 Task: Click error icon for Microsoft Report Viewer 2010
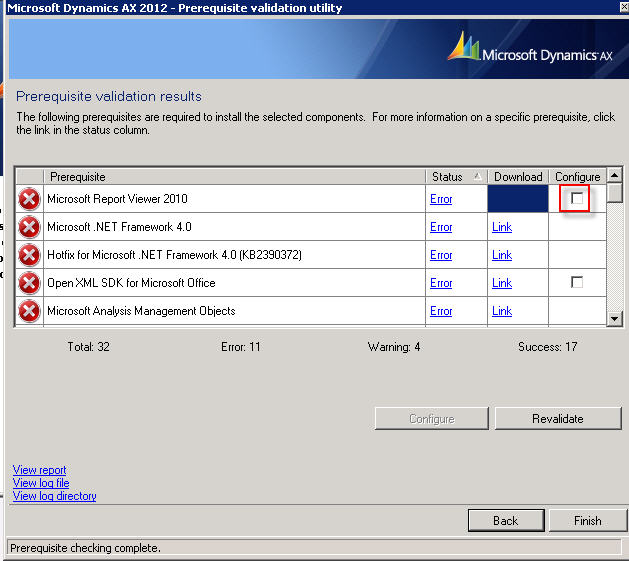pyautogui.click(x=29, y=199)
